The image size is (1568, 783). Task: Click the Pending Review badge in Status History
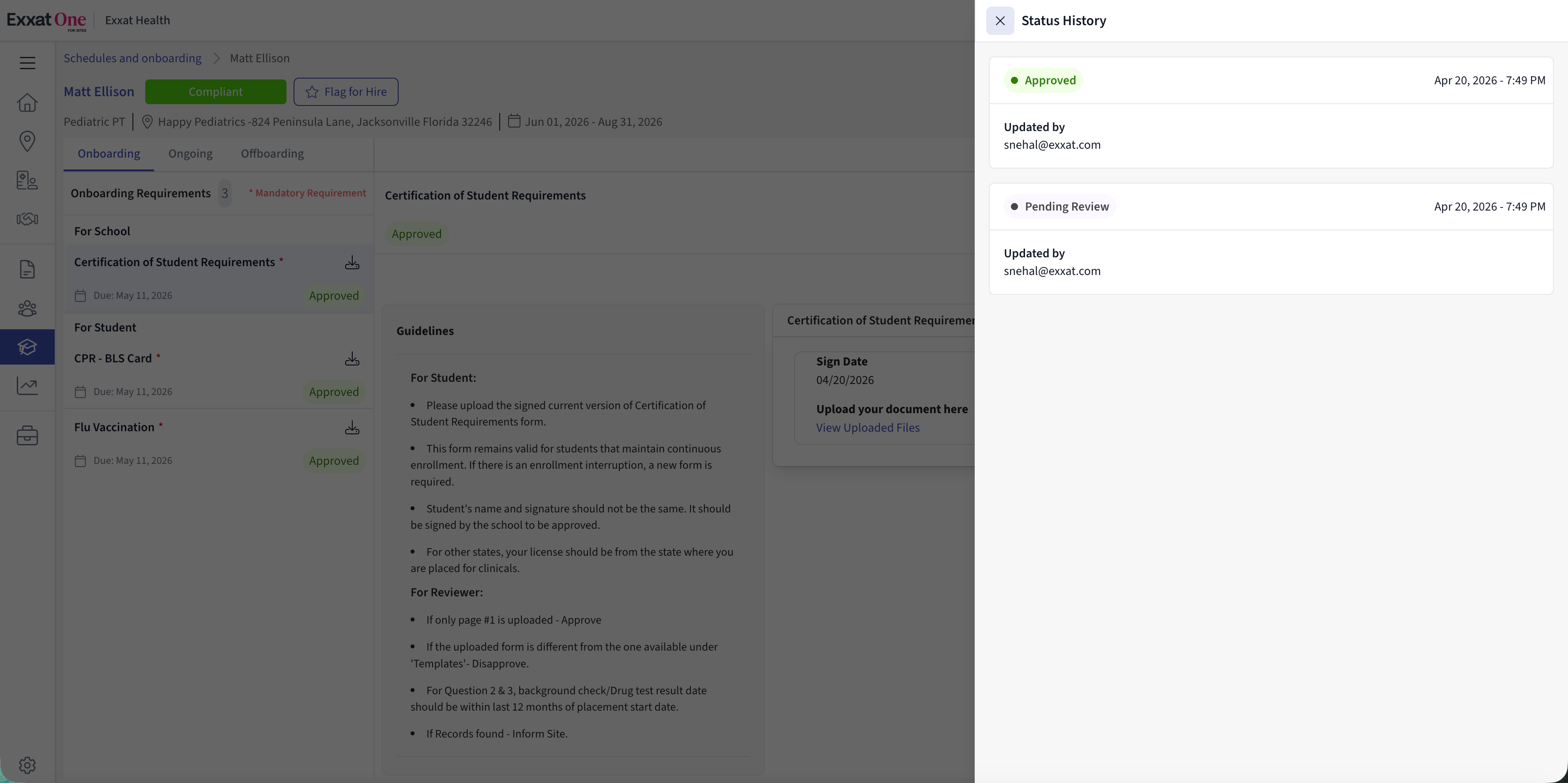coord(1060,207)
